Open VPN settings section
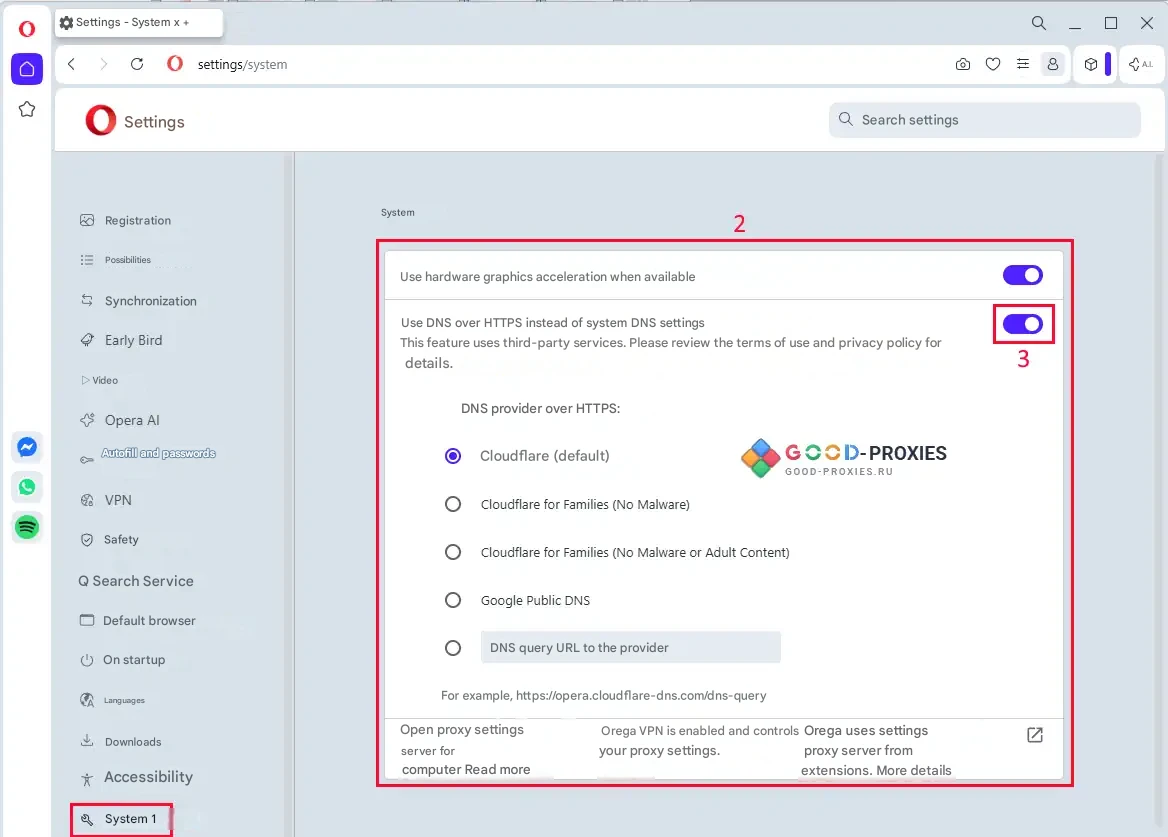This screenshot has width=1168, height=837. coord(107,500)
